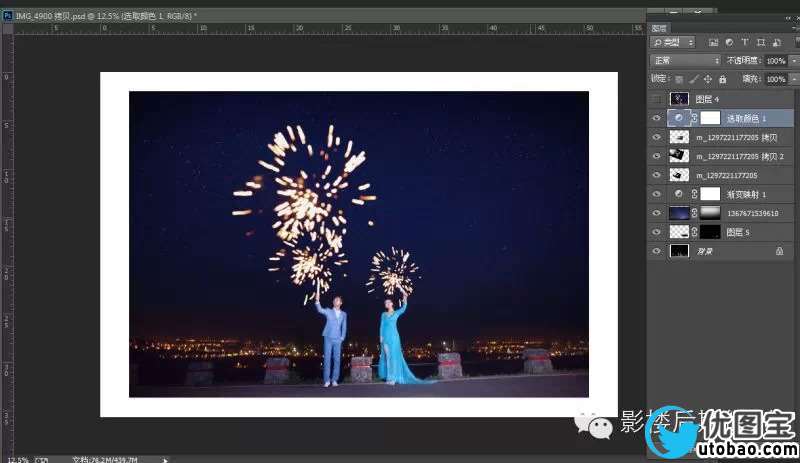The image size is (800, 463).
Task: Select the 图层 5 black mask thumbnail
Action: point(710,232)
